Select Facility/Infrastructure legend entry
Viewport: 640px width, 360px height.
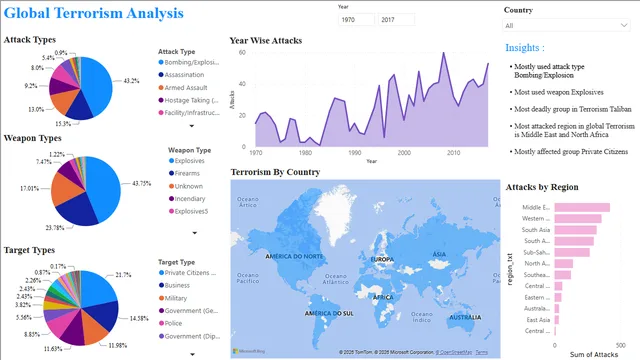pos(189,113)
